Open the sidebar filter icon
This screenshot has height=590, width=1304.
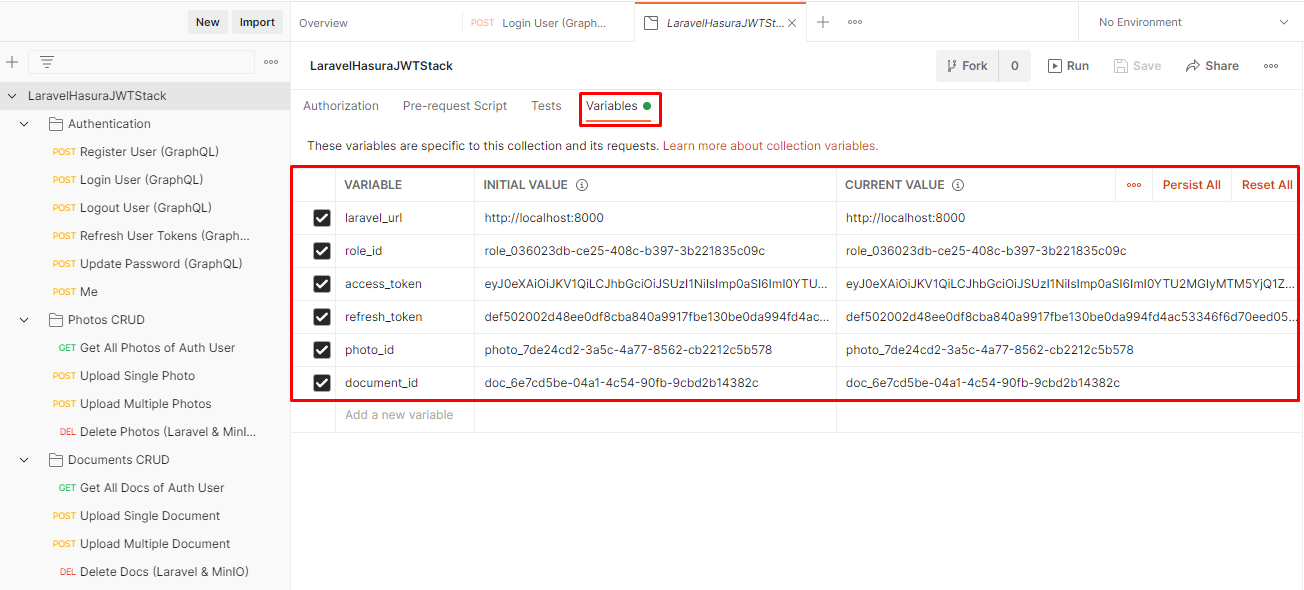(46, 62)
